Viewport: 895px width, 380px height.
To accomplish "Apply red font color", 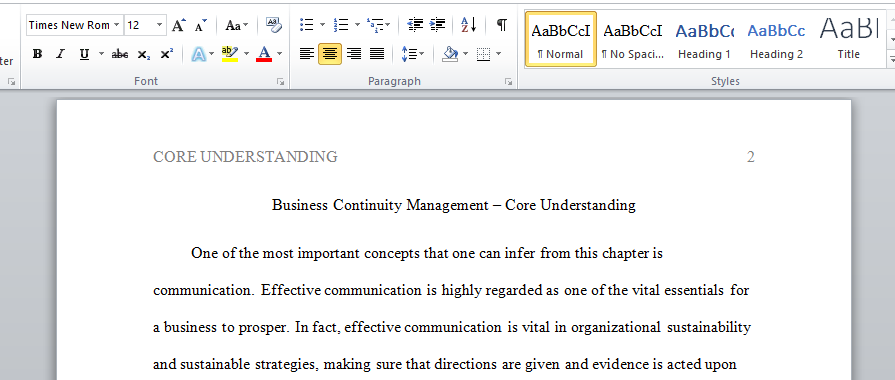I will 264,54.
